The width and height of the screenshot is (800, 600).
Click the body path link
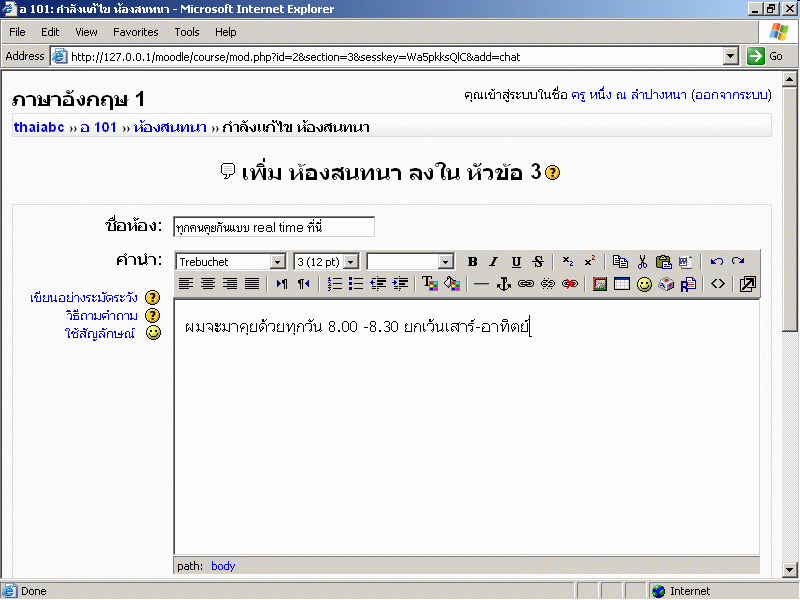click(223, 566)
